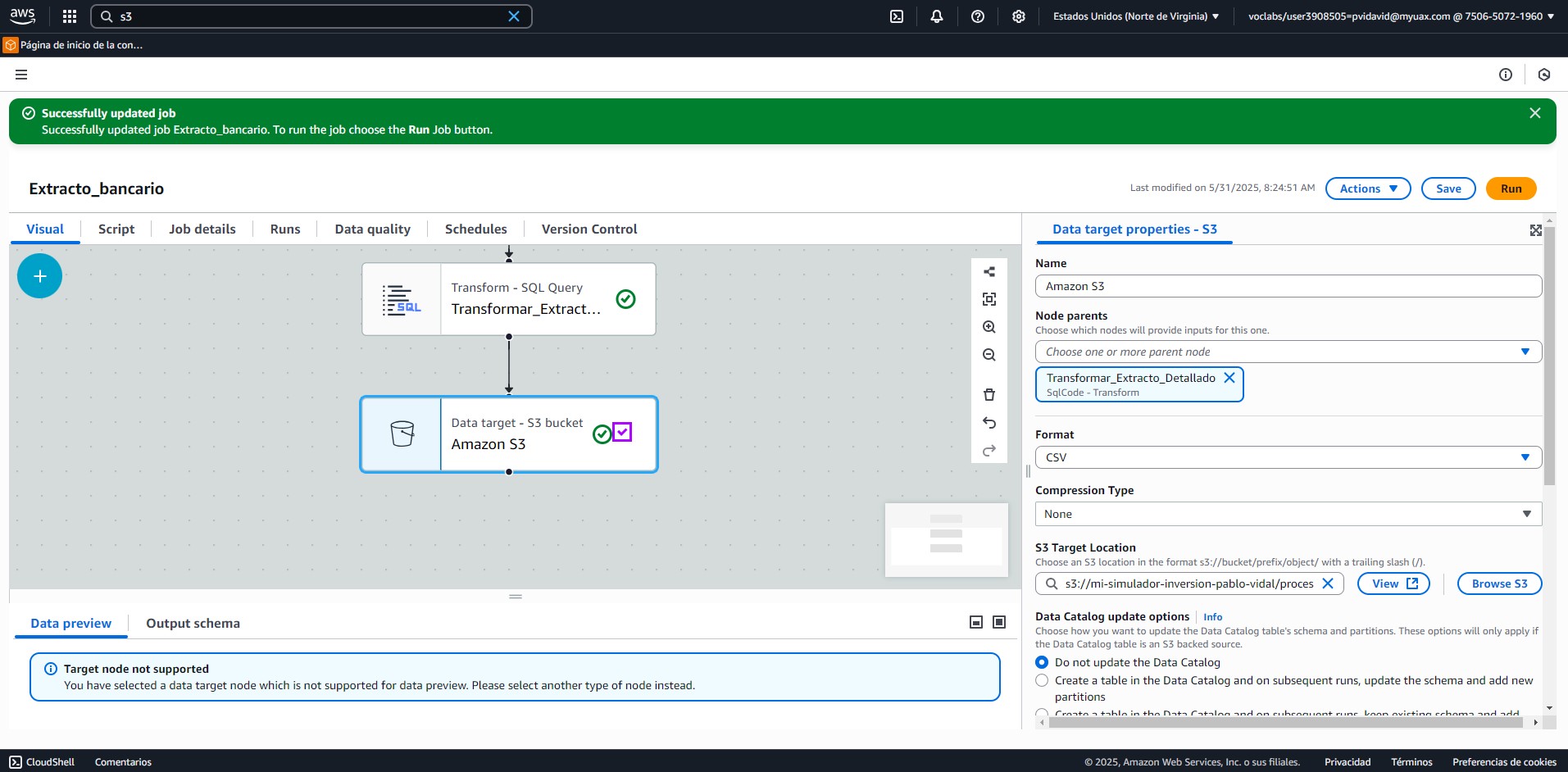Clear the s3 search box text
Viewport: 1568px width, 772px height.
coord(514,16)
